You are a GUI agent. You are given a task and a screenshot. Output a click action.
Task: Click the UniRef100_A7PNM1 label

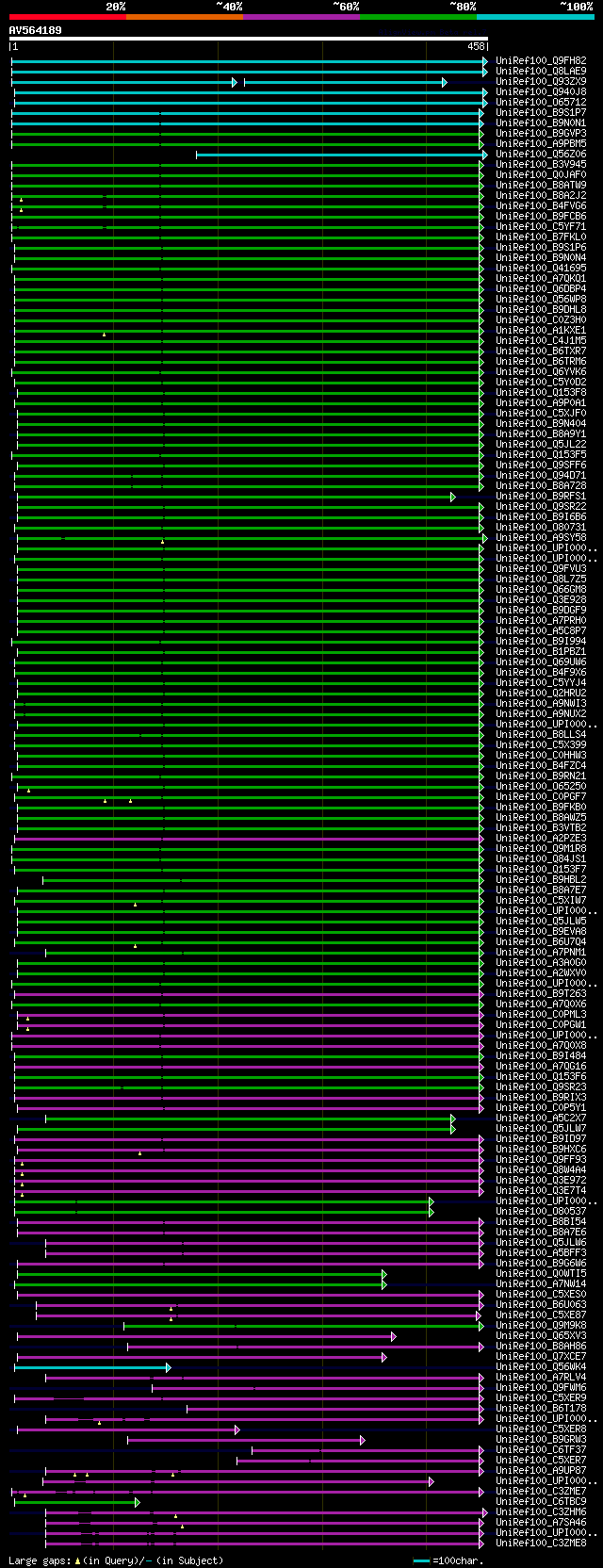point(541,953)
